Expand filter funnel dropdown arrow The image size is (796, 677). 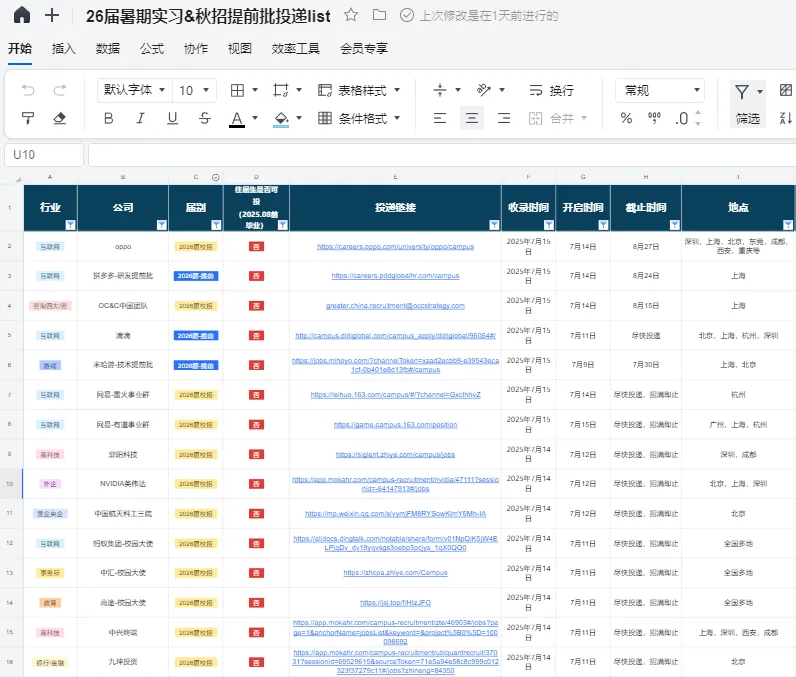click(x=760, y=91)
